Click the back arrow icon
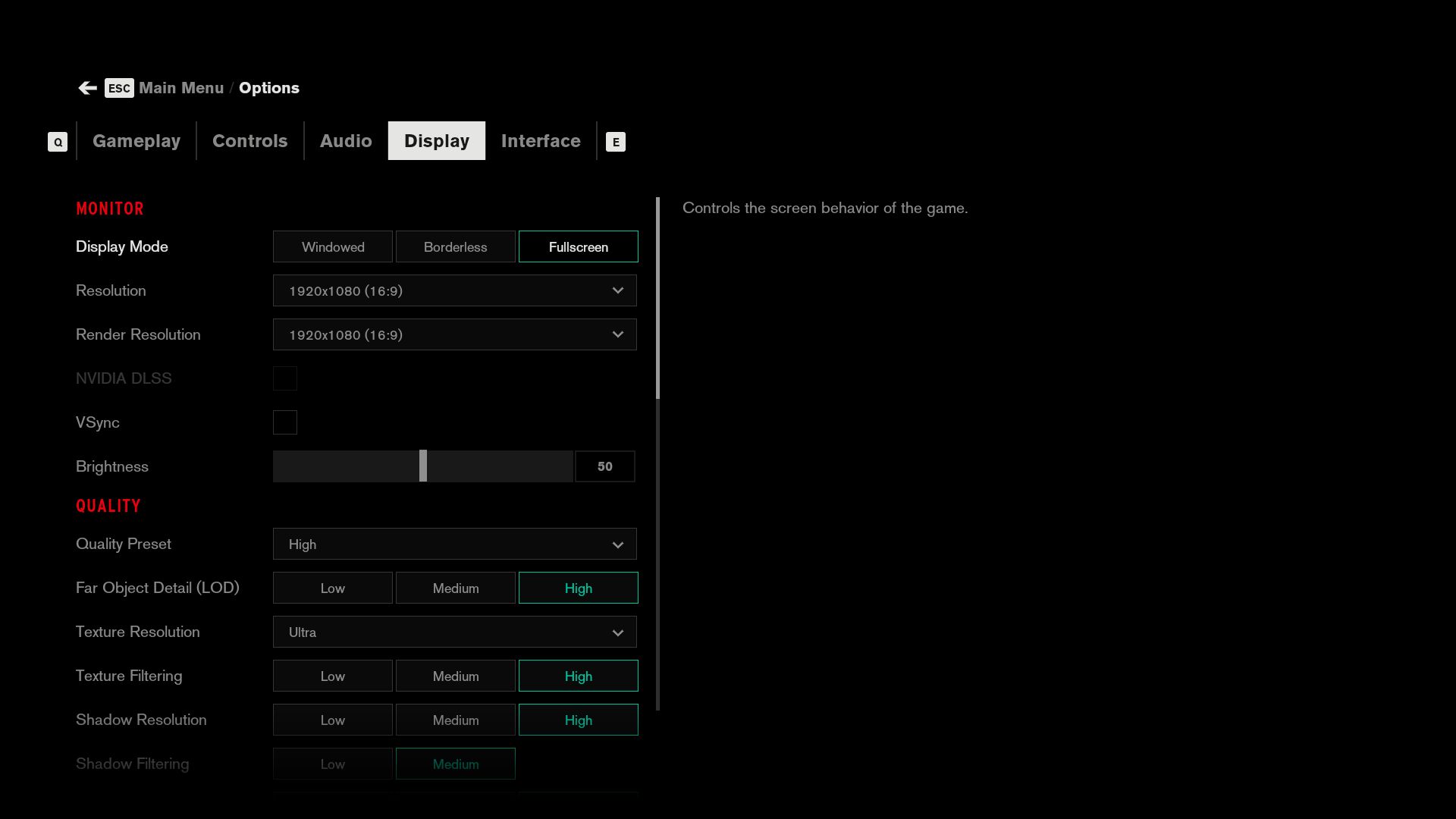Viewport: 1456px width, 819px height. [x=87, y=88]
